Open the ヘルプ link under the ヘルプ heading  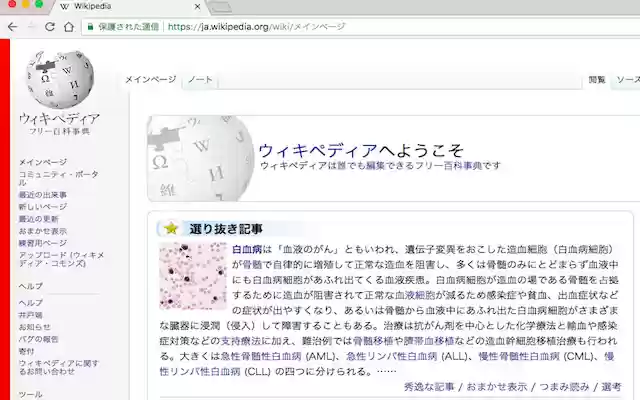coord(31,303)
